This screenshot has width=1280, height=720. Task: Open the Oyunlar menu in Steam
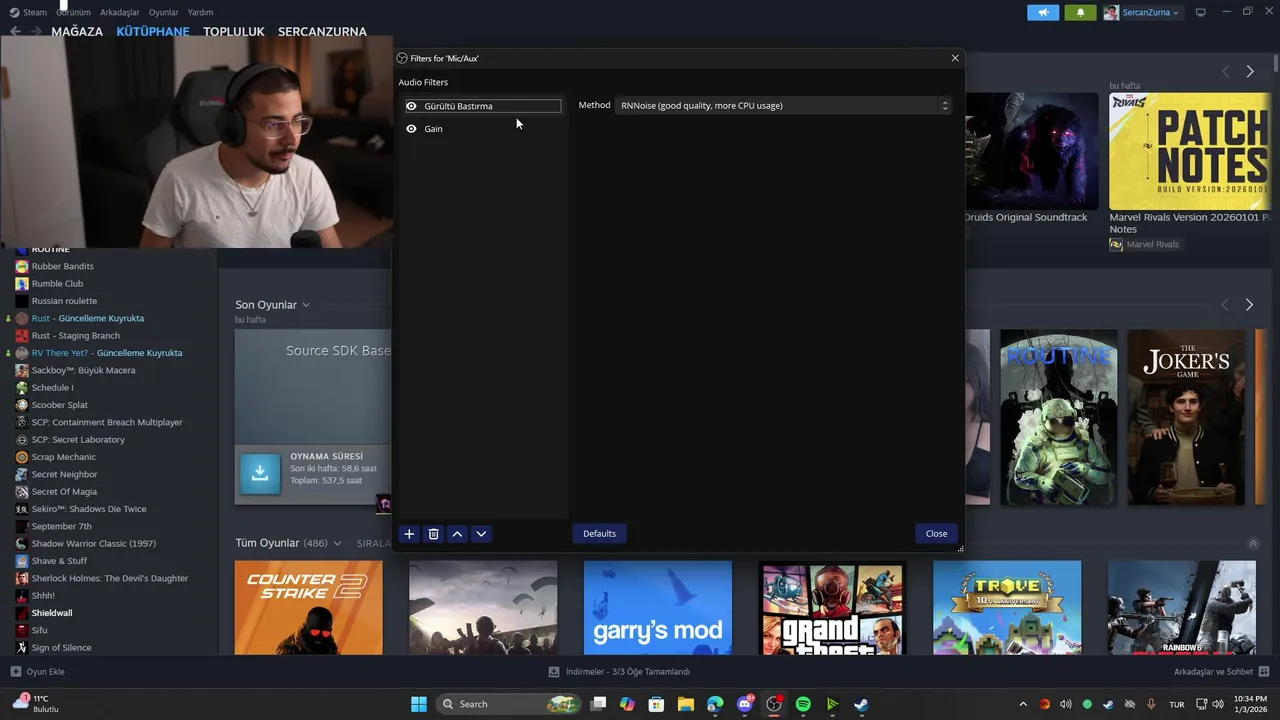click(163, 12)
